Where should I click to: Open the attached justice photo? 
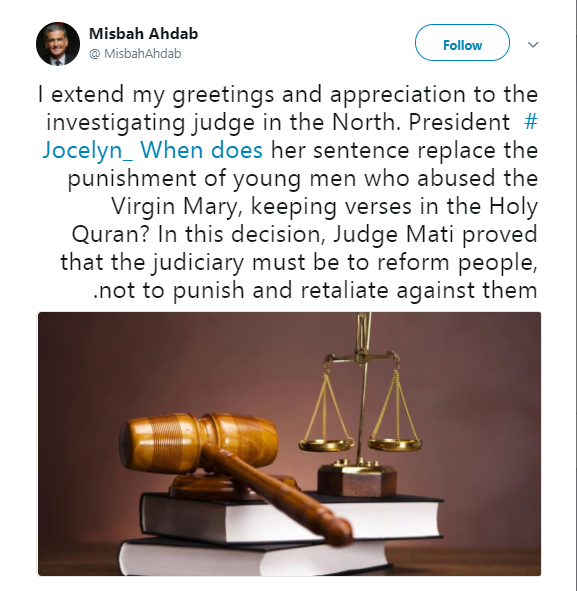[x=289, y=444]
